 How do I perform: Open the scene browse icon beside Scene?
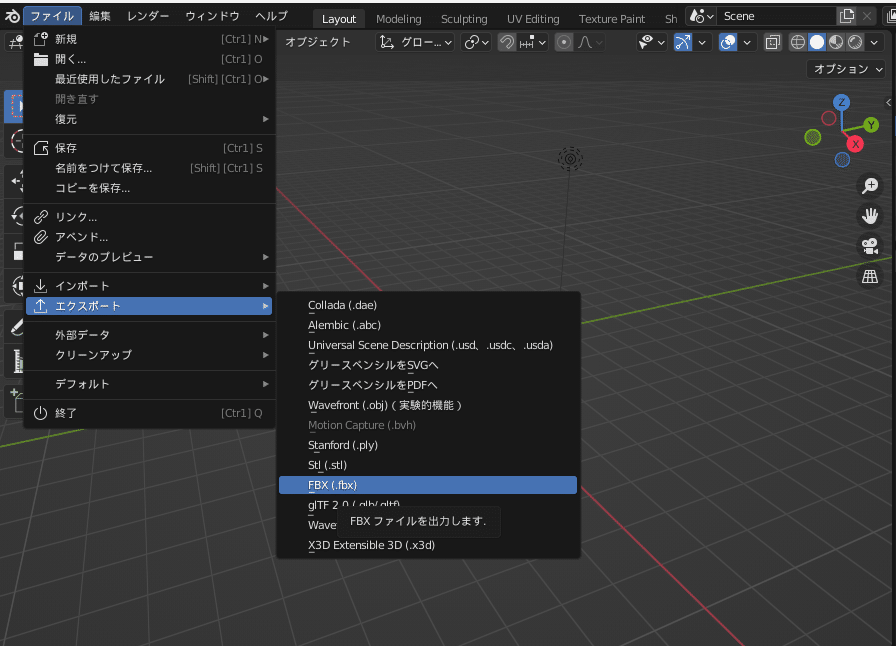[701, 16]
